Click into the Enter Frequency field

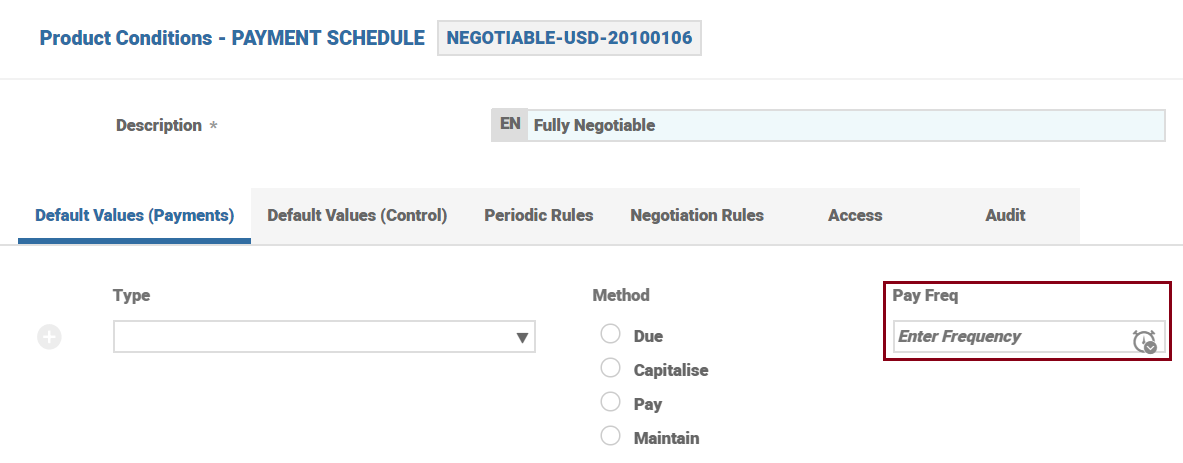click(x=1010, y=337)
